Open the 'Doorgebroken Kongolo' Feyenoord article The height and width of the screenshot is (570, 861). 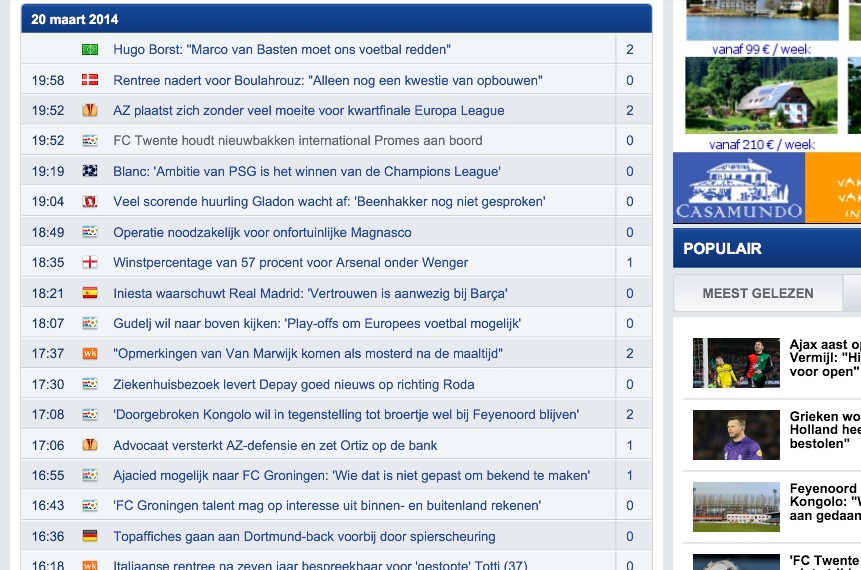pos(346,415)
